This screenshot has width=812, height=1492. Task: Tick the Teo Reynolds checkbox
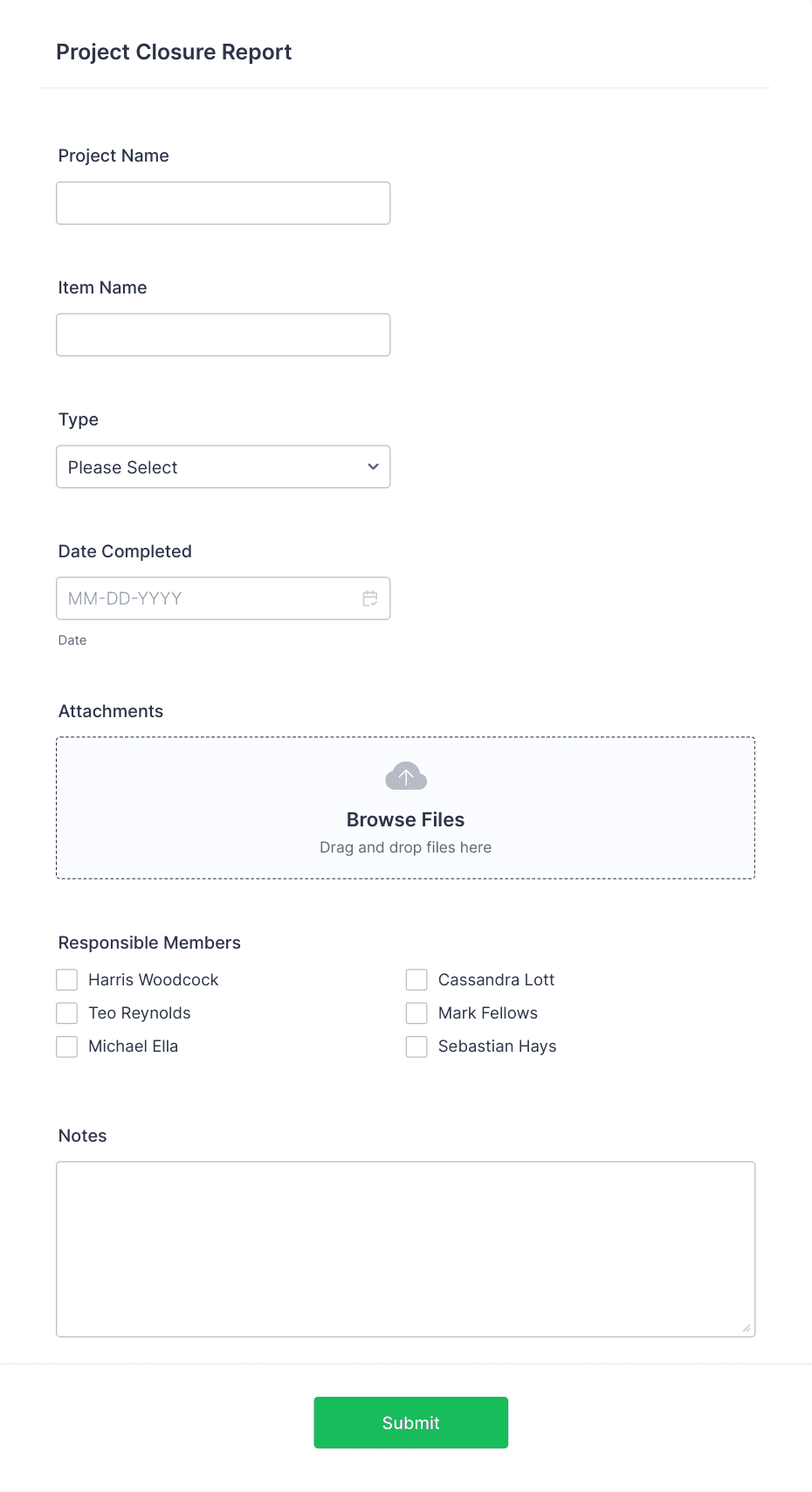click(x=67, y=1012)
